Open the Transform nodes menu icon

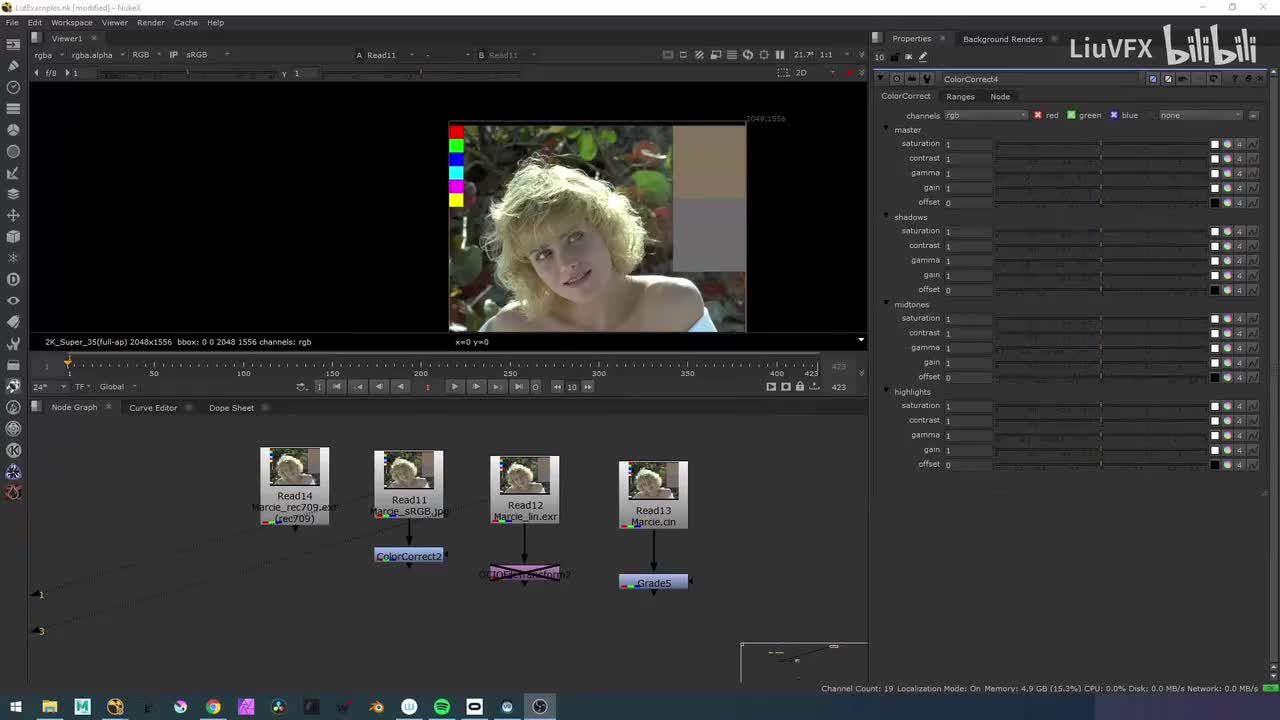[x=13, y=215]
